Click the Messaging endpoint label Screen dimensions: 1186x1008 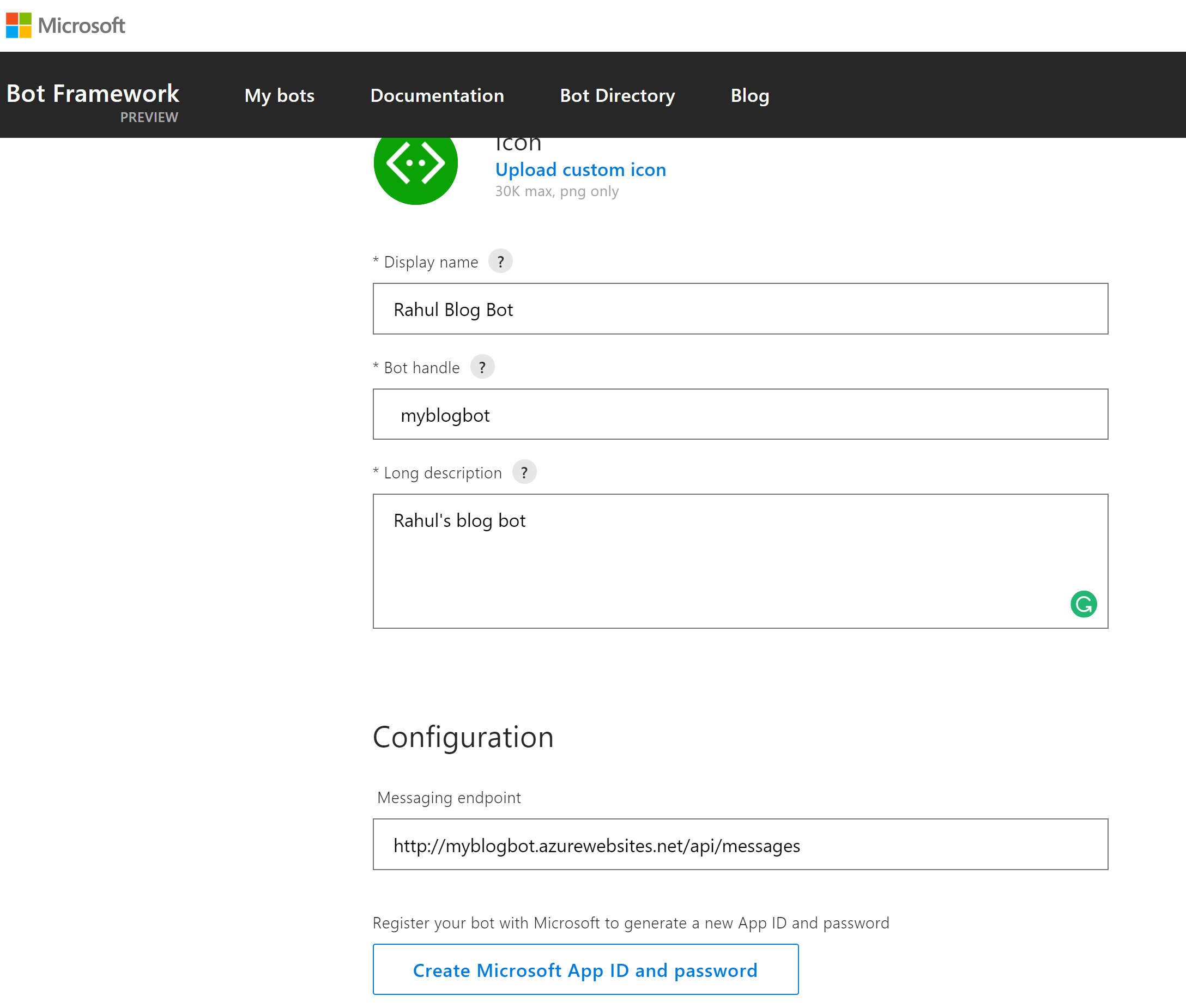click(x=449, y=798)
